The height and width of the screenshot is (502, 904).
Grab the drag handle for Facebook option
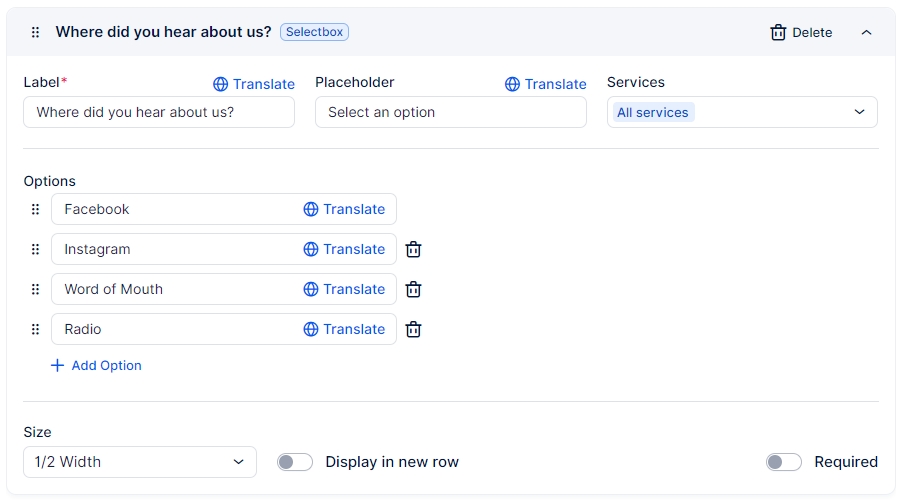pyautogui.click(x=35, y=209)
